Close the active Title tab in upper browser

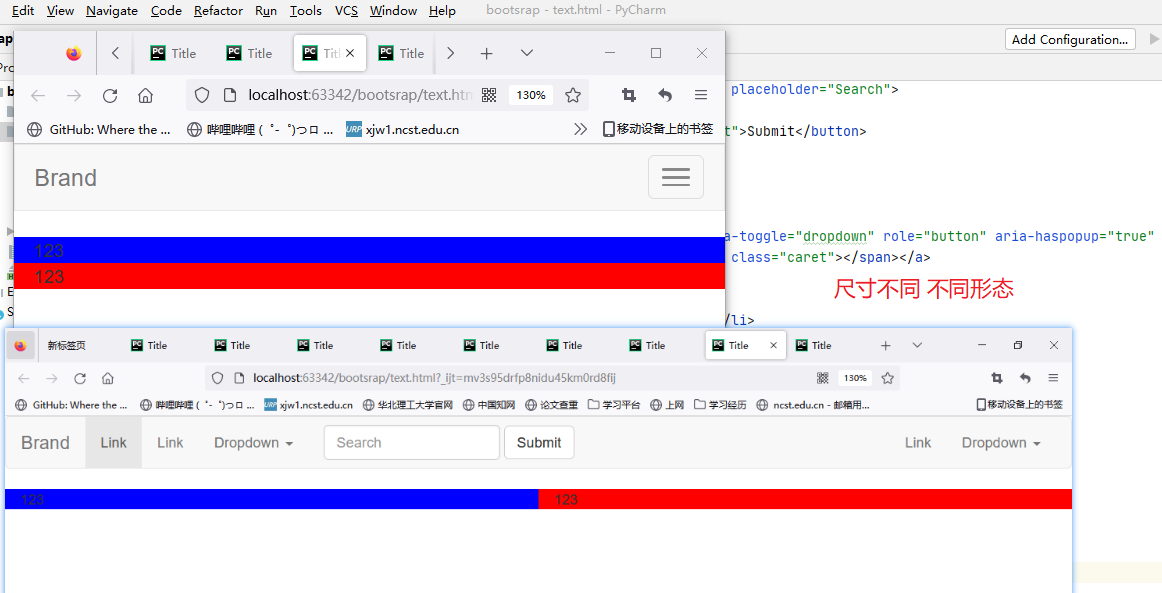point(350,53)
